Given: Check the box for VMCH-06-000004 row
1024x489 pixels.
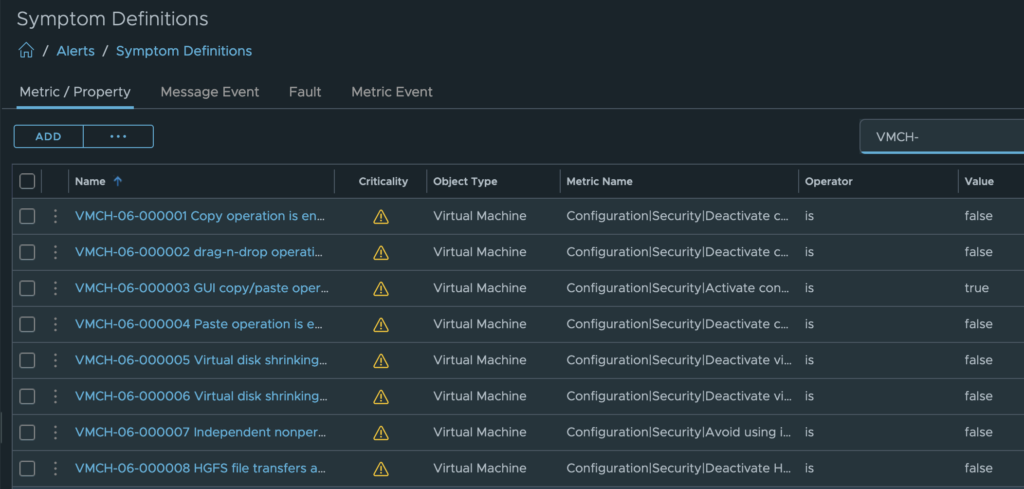Looking at the screenshot, I should click(x=27, y=324).
